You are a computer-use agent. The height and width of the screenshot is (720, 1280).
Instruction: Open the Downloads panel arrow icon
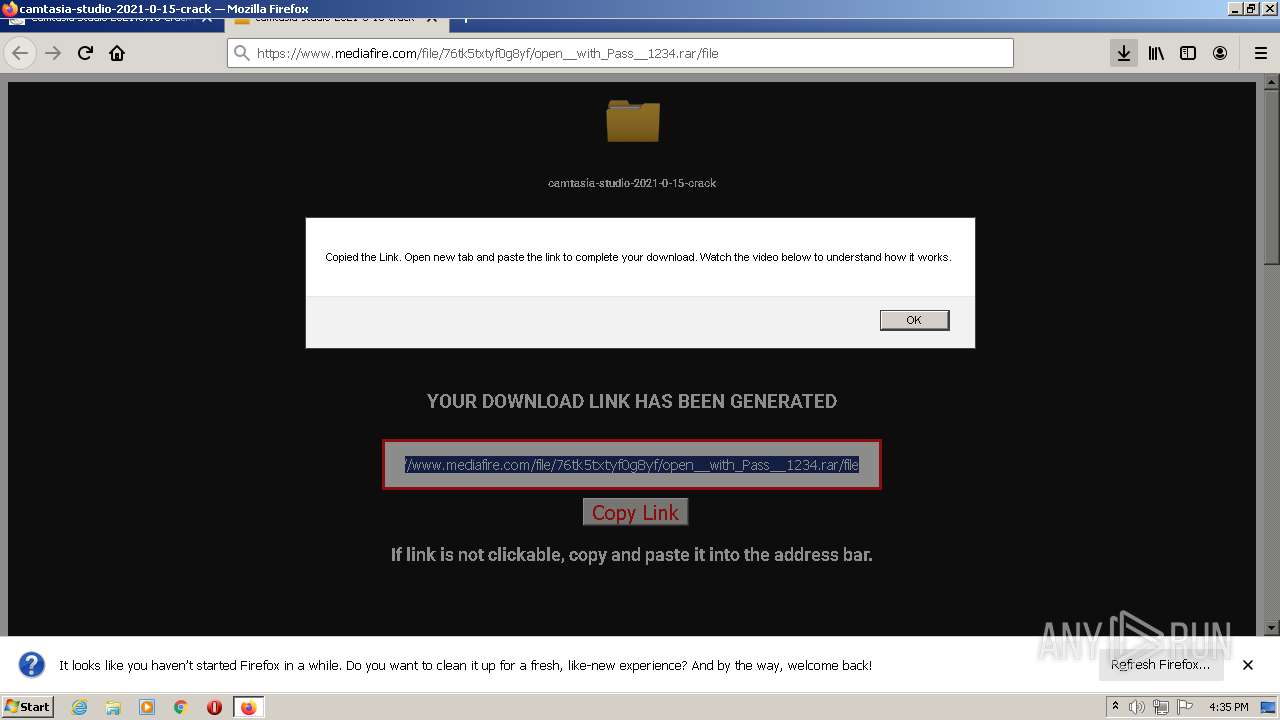(x=1124, y=53)
